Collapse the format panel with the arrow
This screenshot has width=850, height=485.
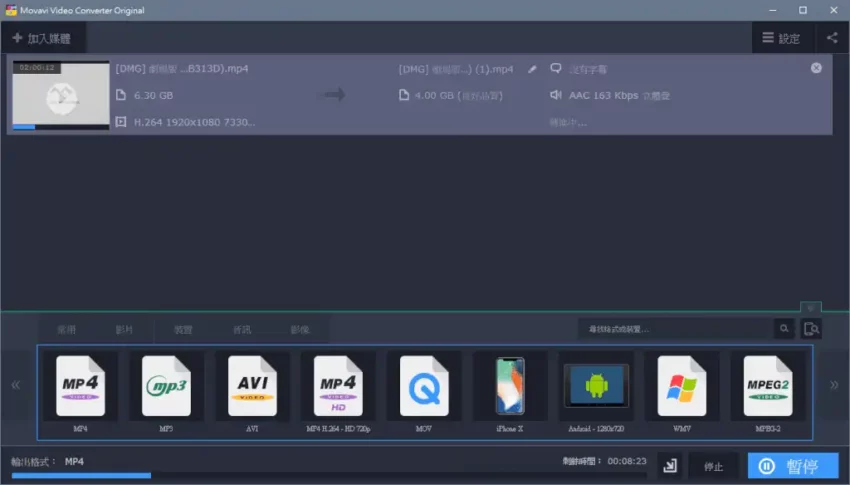(x=811, y=308)
